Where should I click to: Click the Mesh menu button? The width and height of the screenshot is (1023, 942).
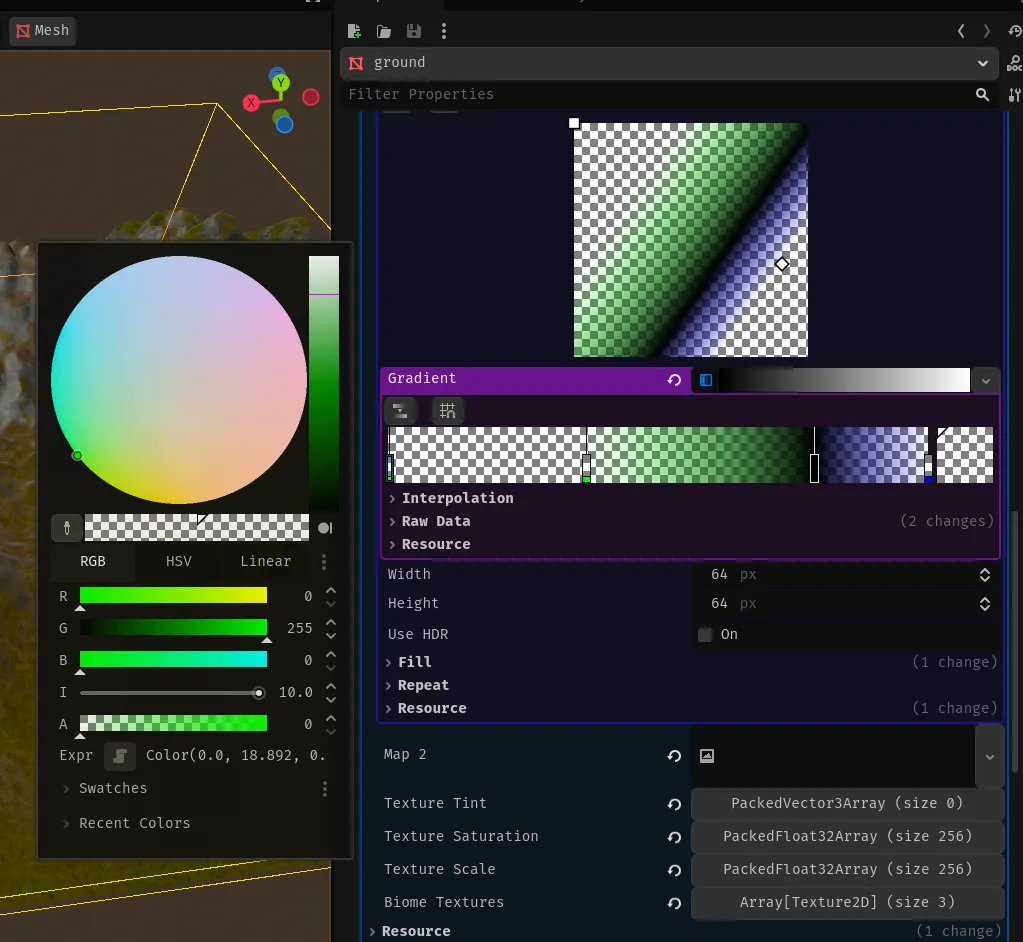click(x=42, y=30)
